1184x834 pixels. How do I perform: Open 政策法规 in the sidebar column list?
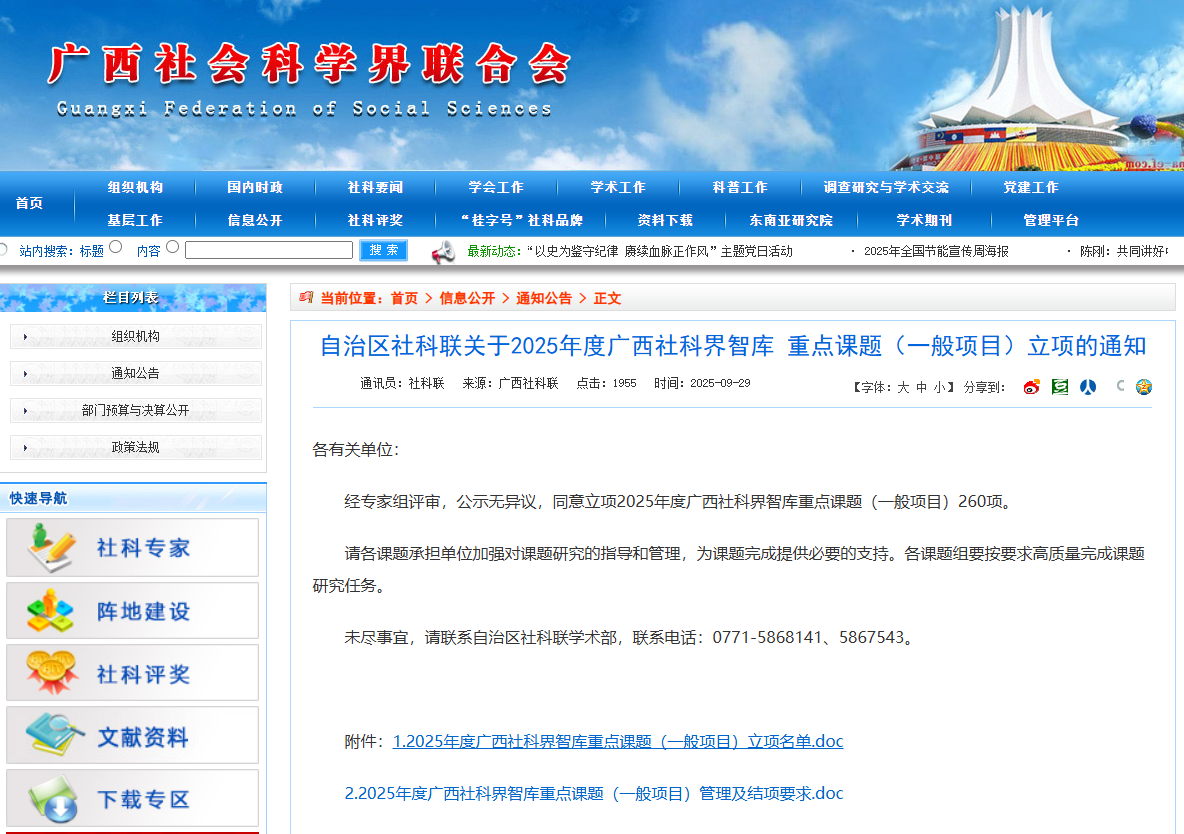pos(135,447)
